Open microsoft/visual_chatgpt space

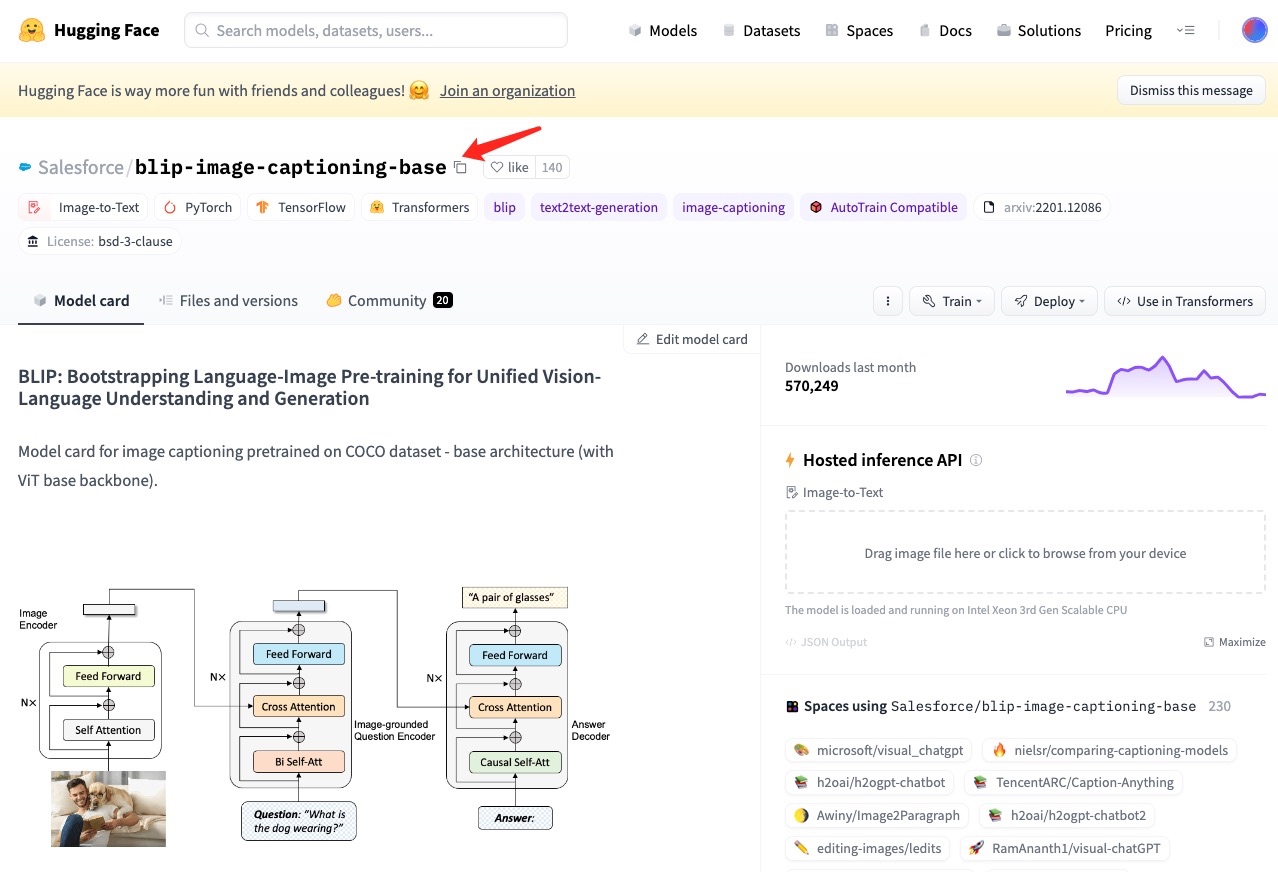tap(878, 750)
